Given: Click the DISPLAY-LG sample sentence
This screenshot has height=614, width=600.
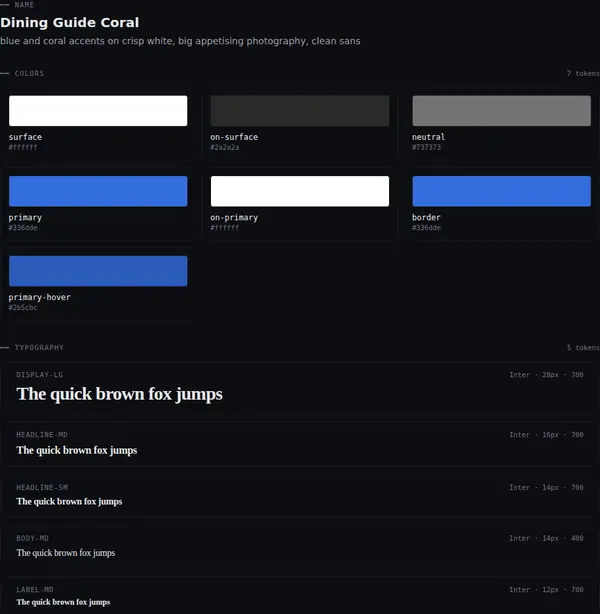Looking at the screenshot, I should tap(119, 394).
